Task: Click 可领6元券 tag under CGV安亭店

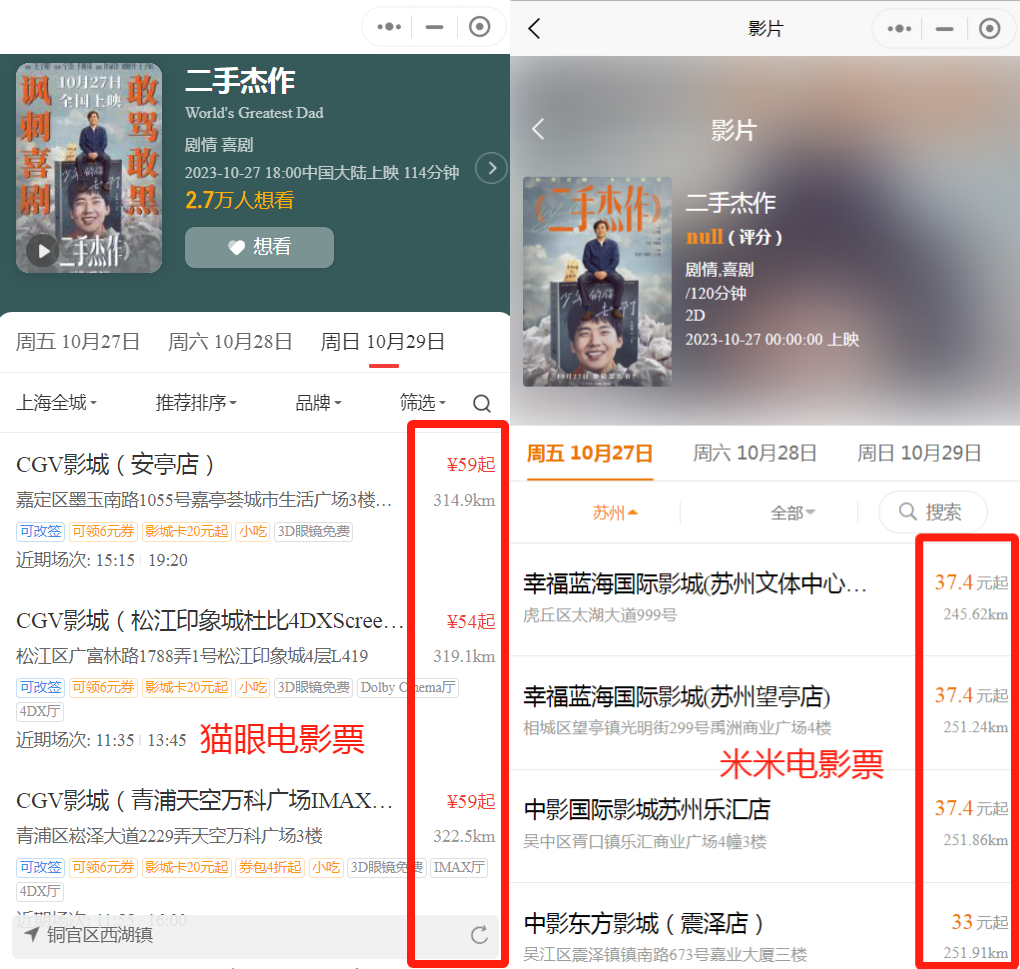Action: click(x=103, y=531)
